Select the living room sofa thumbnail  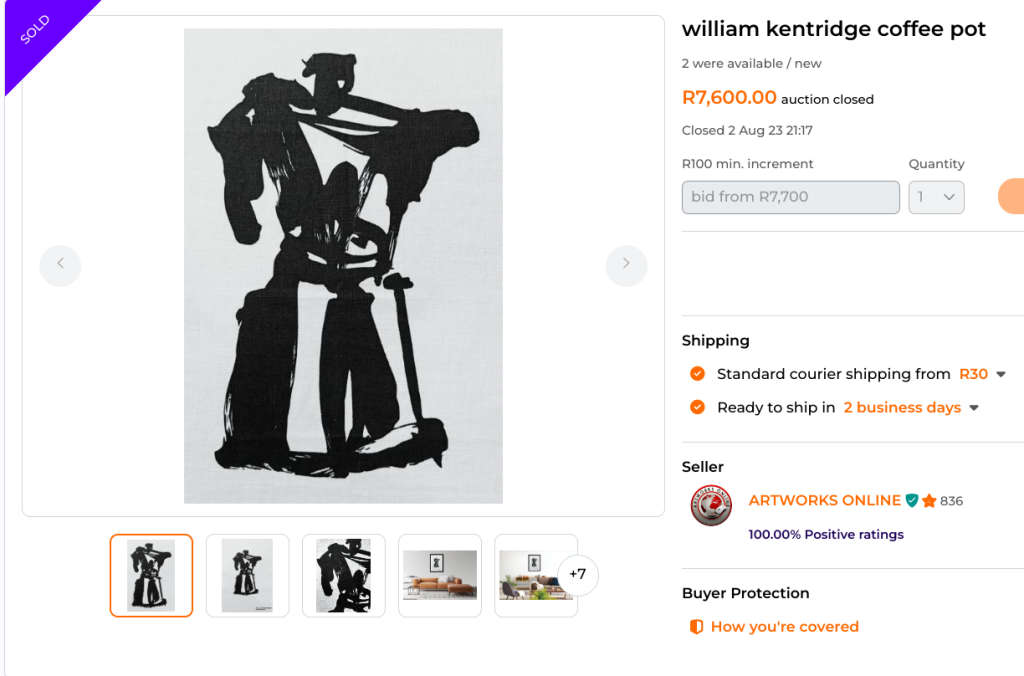pyautogui.click(x=439, y=575)
